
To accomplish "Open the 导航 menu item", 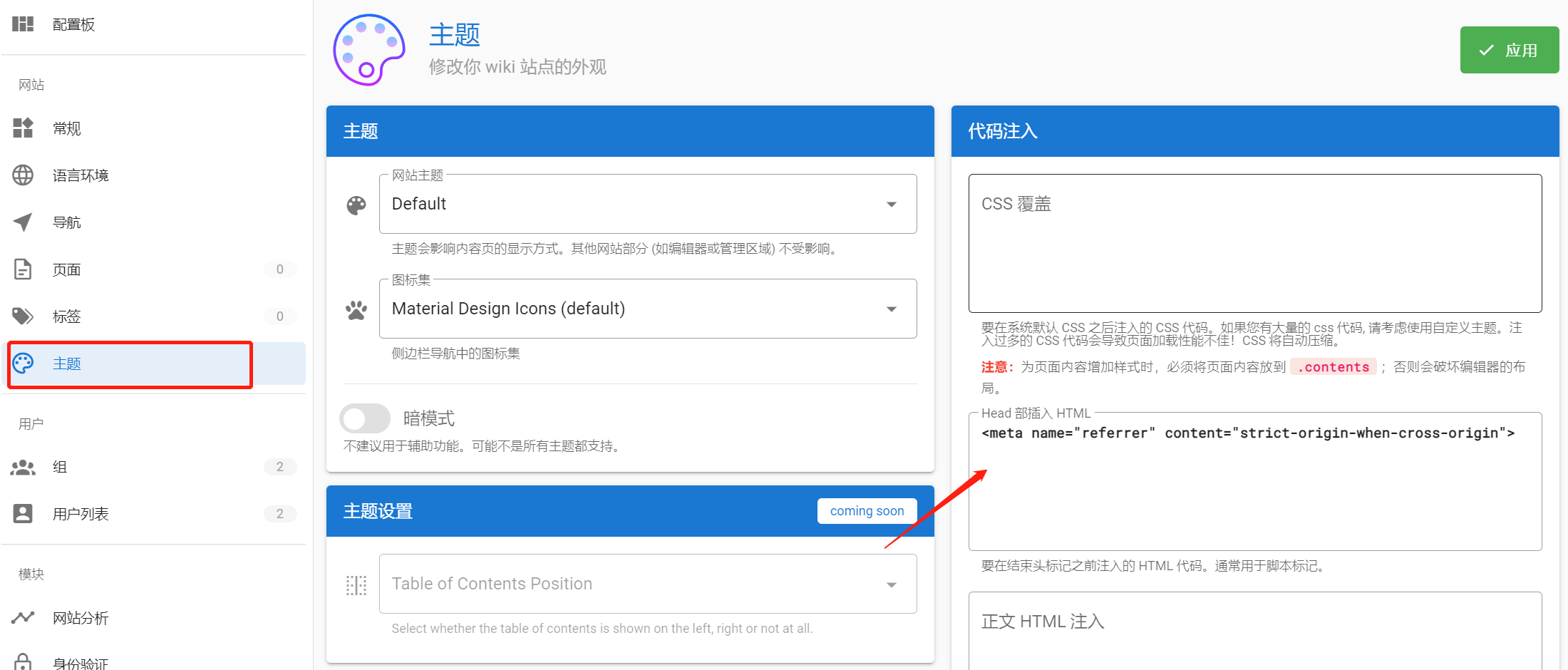I will 153,222.
